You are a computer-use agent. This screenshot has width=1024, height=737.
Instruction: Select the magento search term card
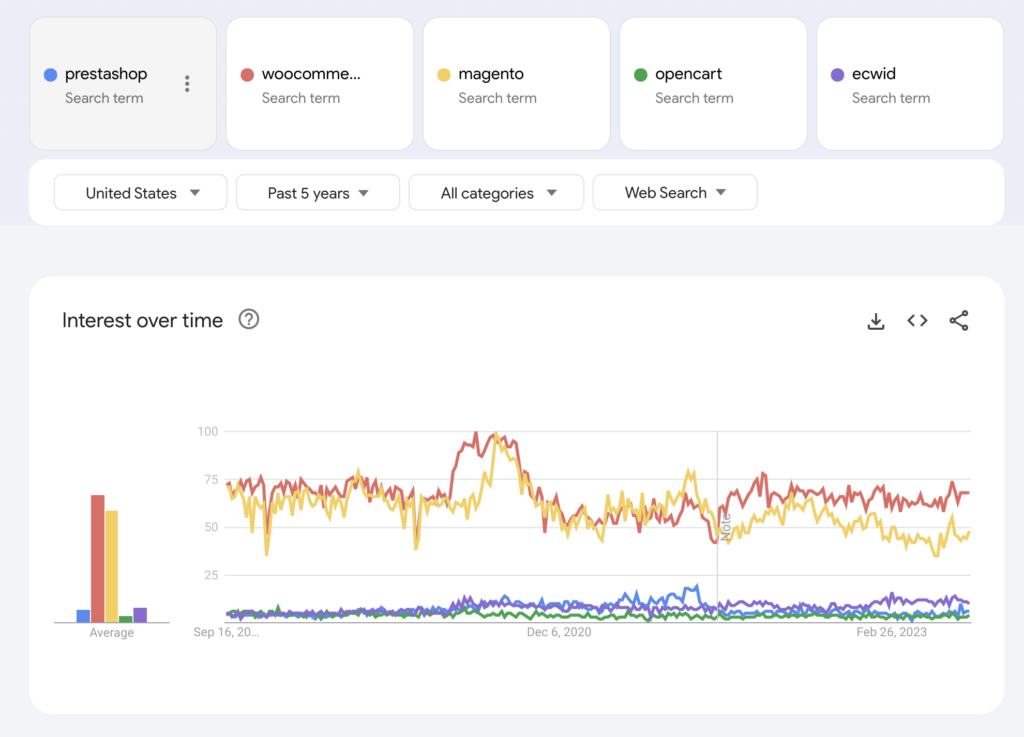pyautogui.click(x=517, y=84)
